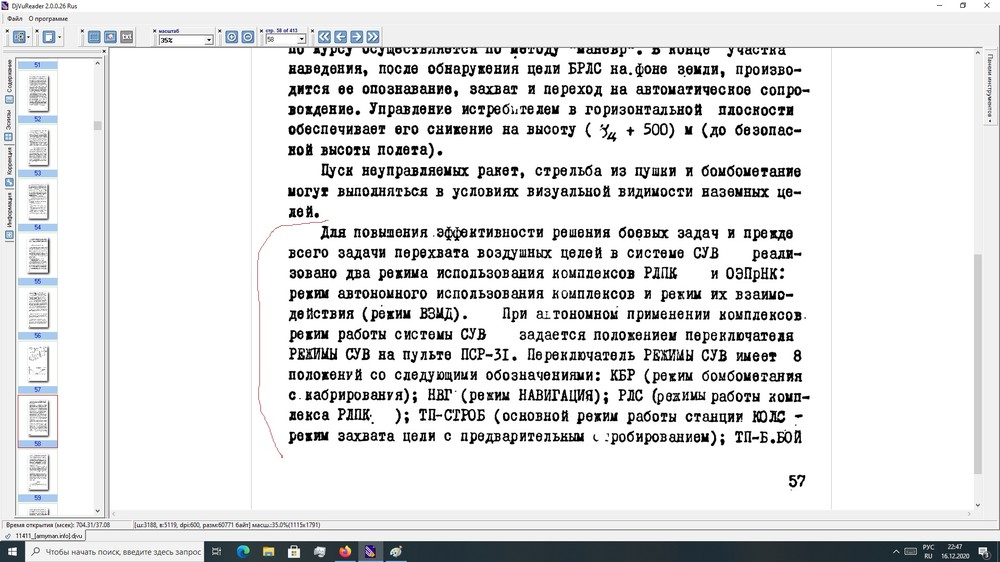This screenshot has height=562, width=1000.
Task: Click the Windows taskbar search box
Action: point(115,552)
